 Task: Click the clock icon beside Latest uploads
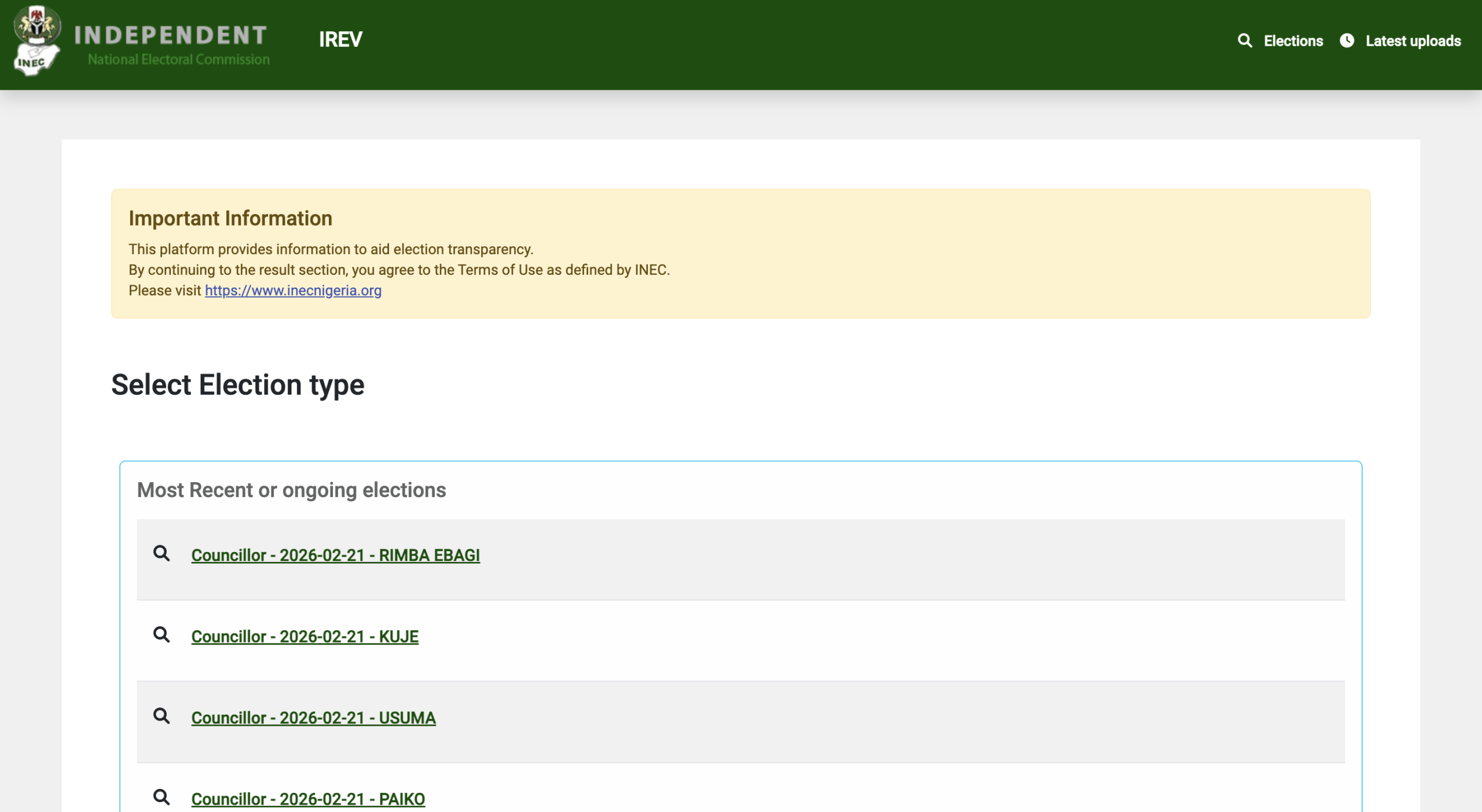pos(1347,41)
